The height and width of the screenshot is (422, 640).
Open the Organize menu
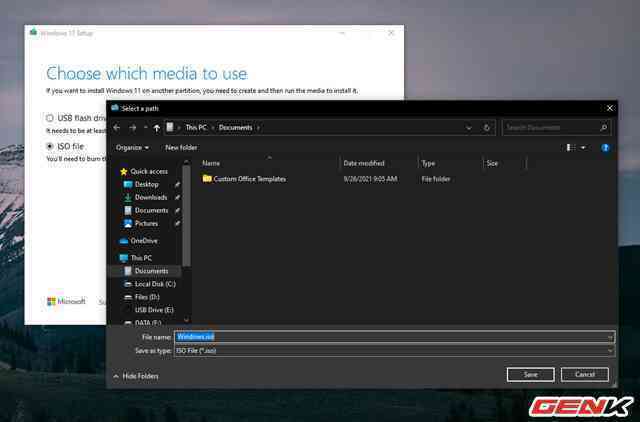coord(132,147)
